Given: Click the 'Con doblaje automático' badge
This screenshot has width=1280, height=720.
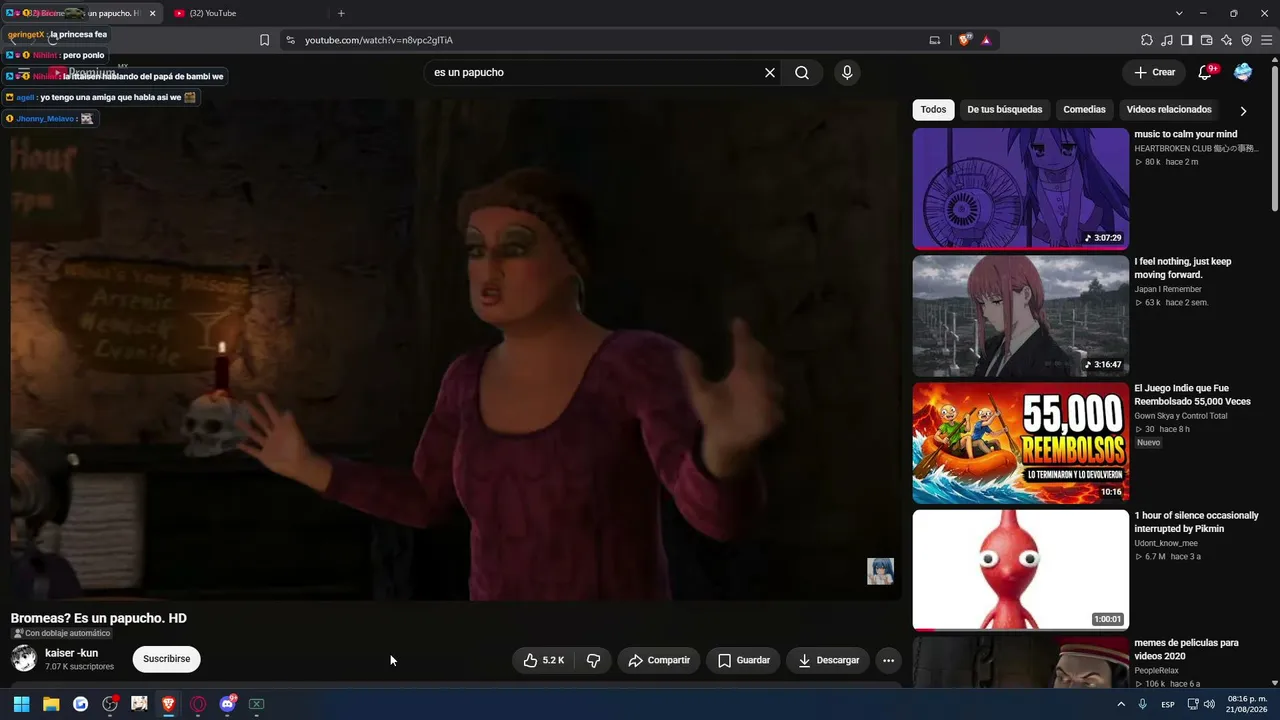Looking at the screenshot, I should [x=62, y=633].
